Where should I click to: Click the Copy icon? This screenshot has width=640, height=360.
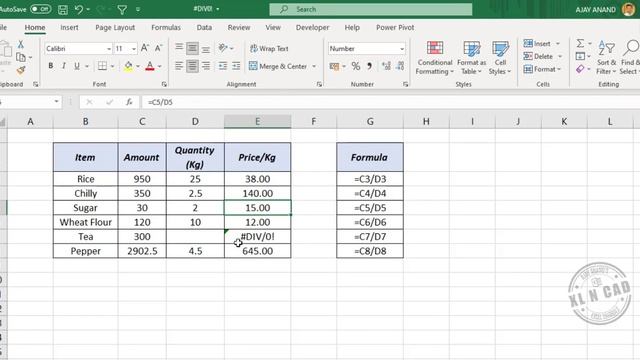point(20,57)
